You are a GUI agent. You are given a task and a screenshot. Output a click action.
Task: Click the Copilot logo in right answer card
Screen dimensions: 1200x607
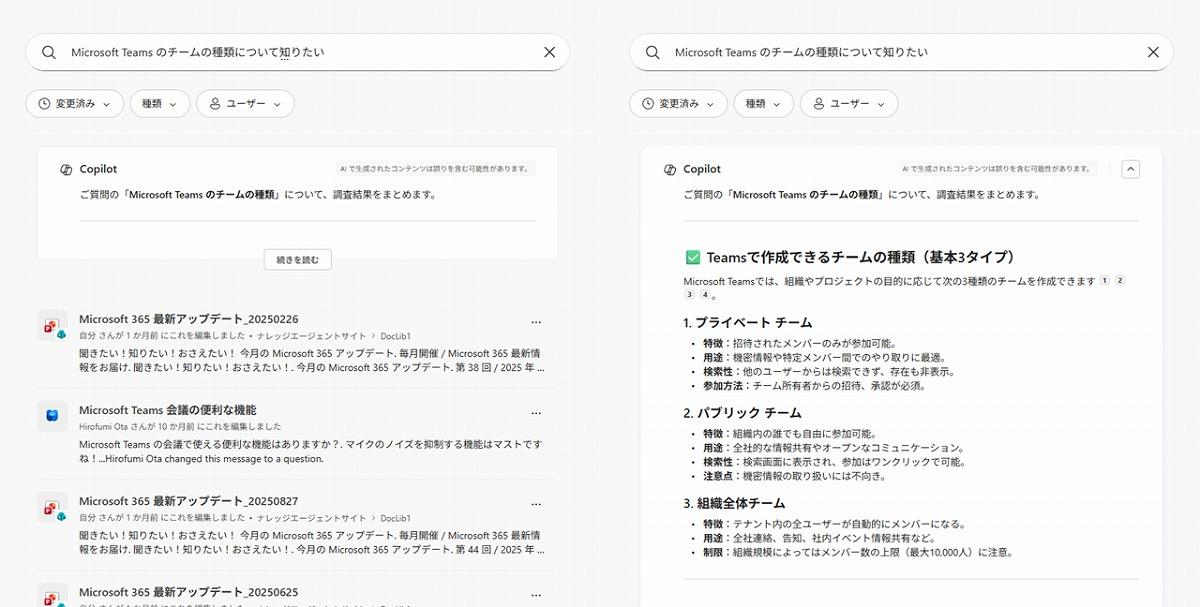[671, 170]
